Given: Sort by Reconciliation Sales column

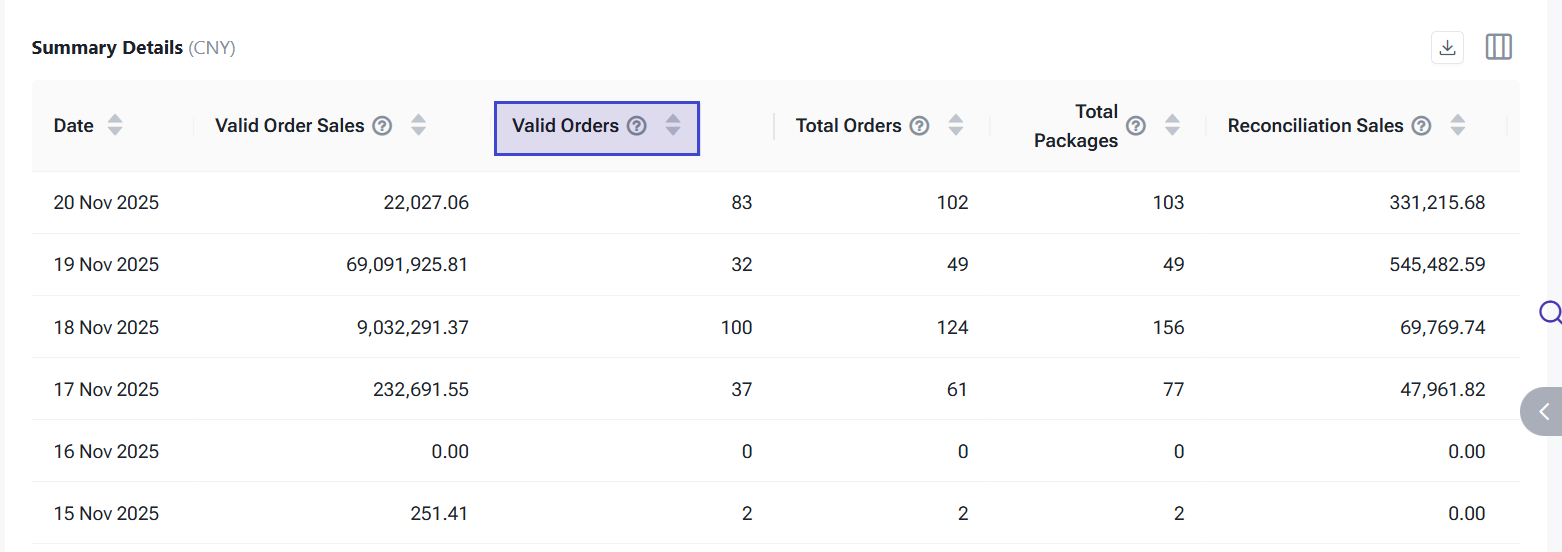Looking at the screenshot, I should click(x=1457, y=126).
